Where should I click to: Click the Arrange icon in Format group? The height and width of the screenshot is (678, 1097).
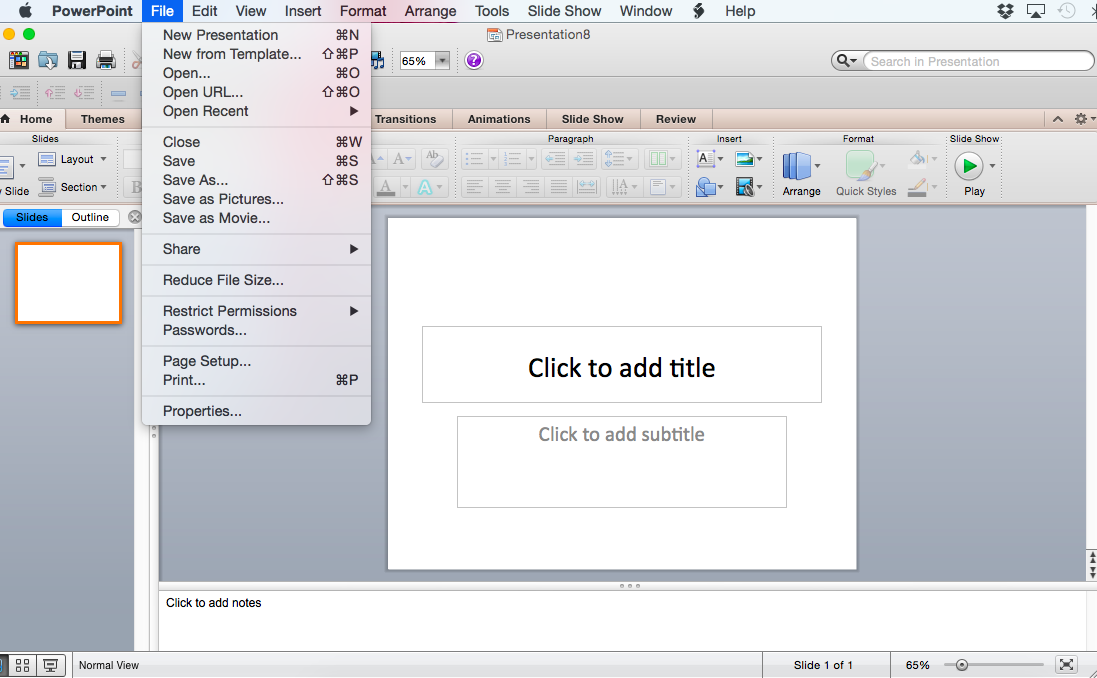(x=797, y=167)
